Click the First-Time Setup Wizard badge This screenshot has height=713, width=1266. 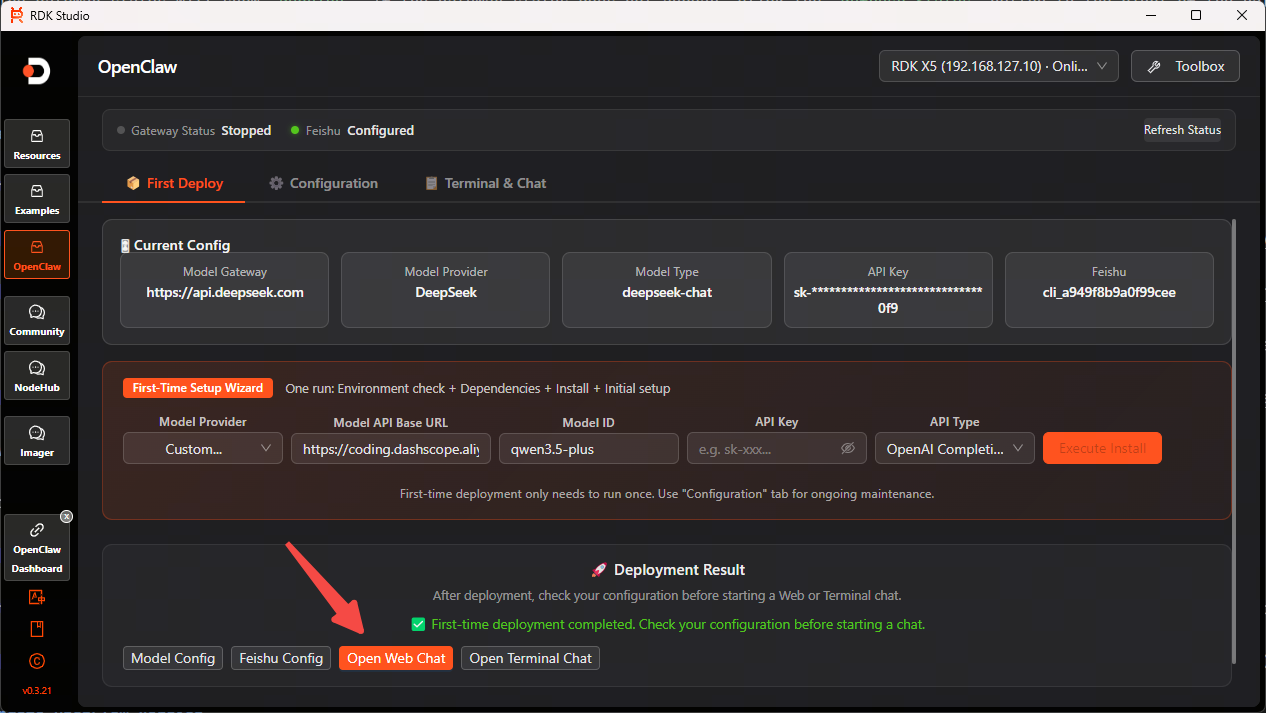[198, 388]
